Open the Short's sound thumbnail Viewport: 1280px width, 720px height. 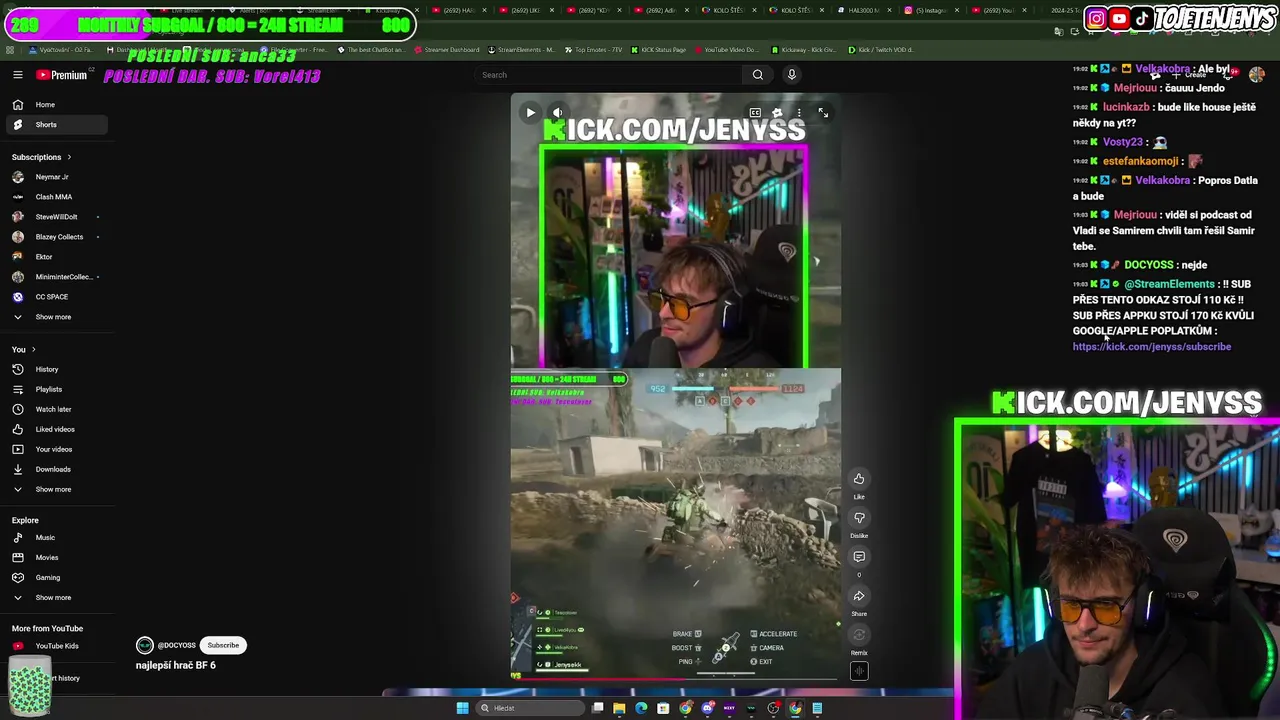click(859, 671)
